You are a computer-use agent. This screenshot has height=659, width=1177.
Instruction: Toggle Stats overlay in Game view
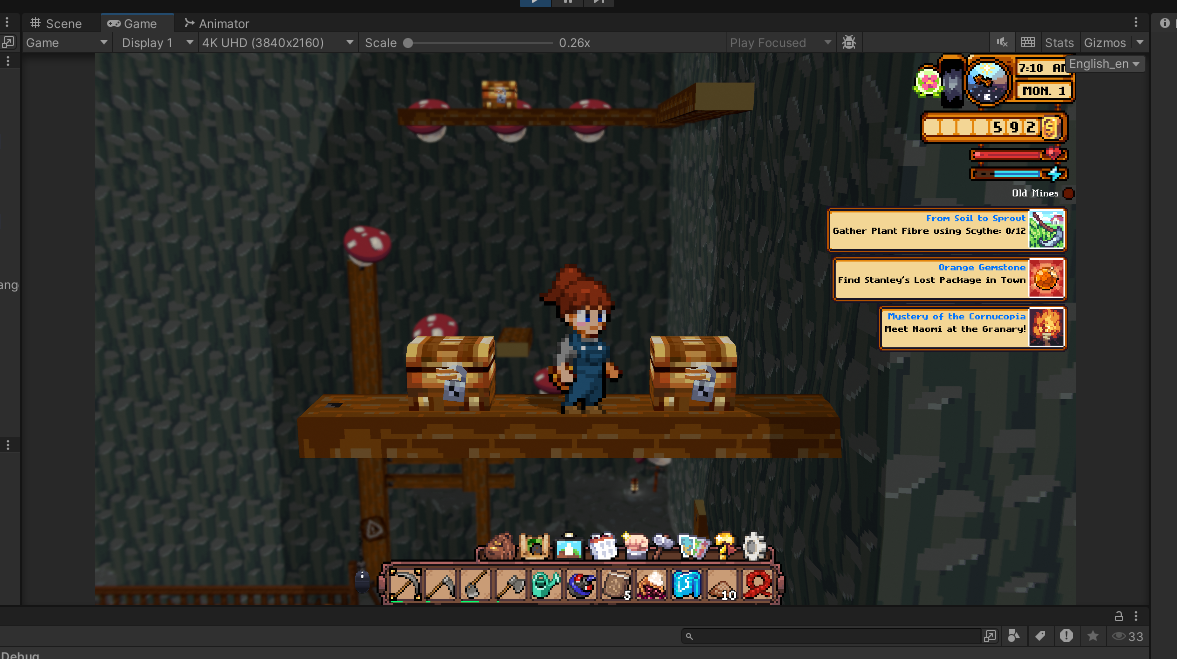coord(1059,43)
